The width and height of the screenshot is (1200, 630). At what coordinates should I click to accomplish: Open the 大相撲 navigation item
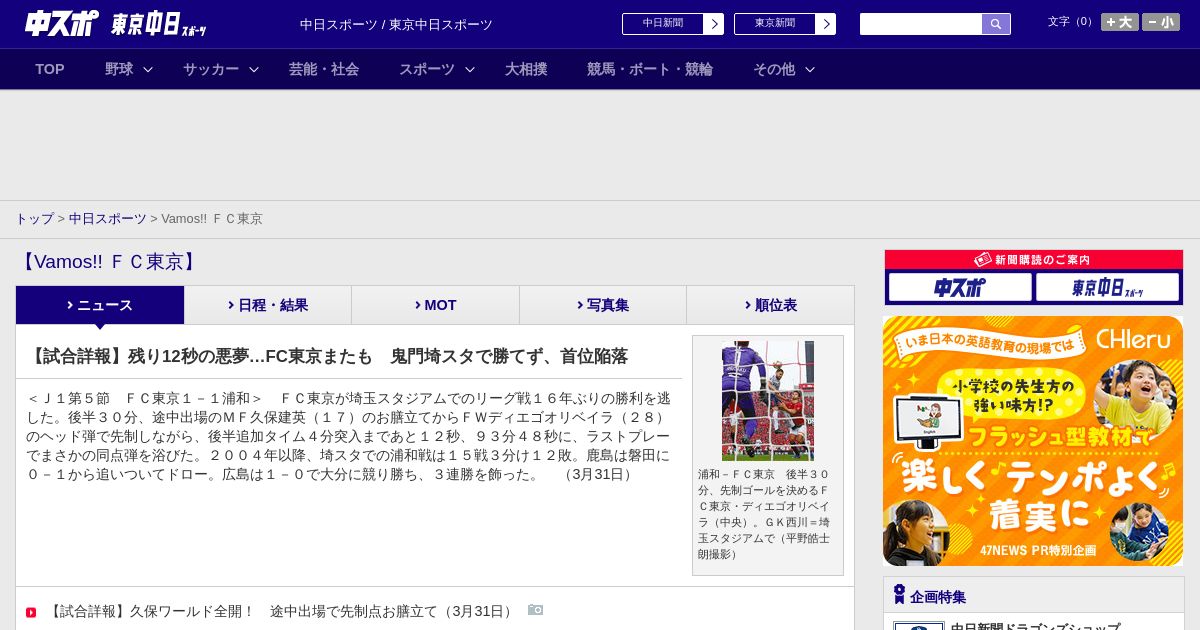tap(526, 69)
